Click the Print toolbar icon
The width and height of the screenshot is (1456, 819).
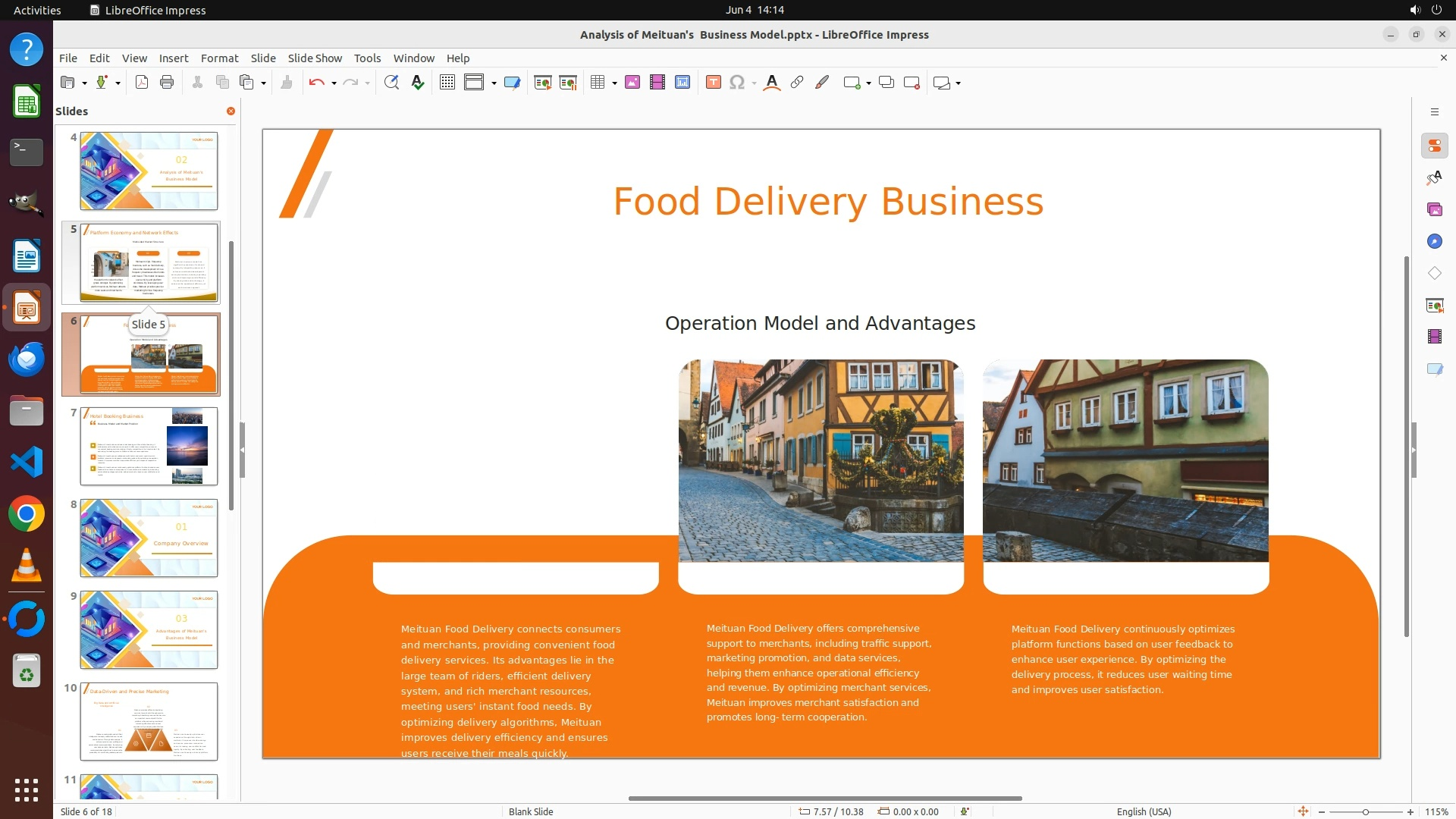[167, 83]
